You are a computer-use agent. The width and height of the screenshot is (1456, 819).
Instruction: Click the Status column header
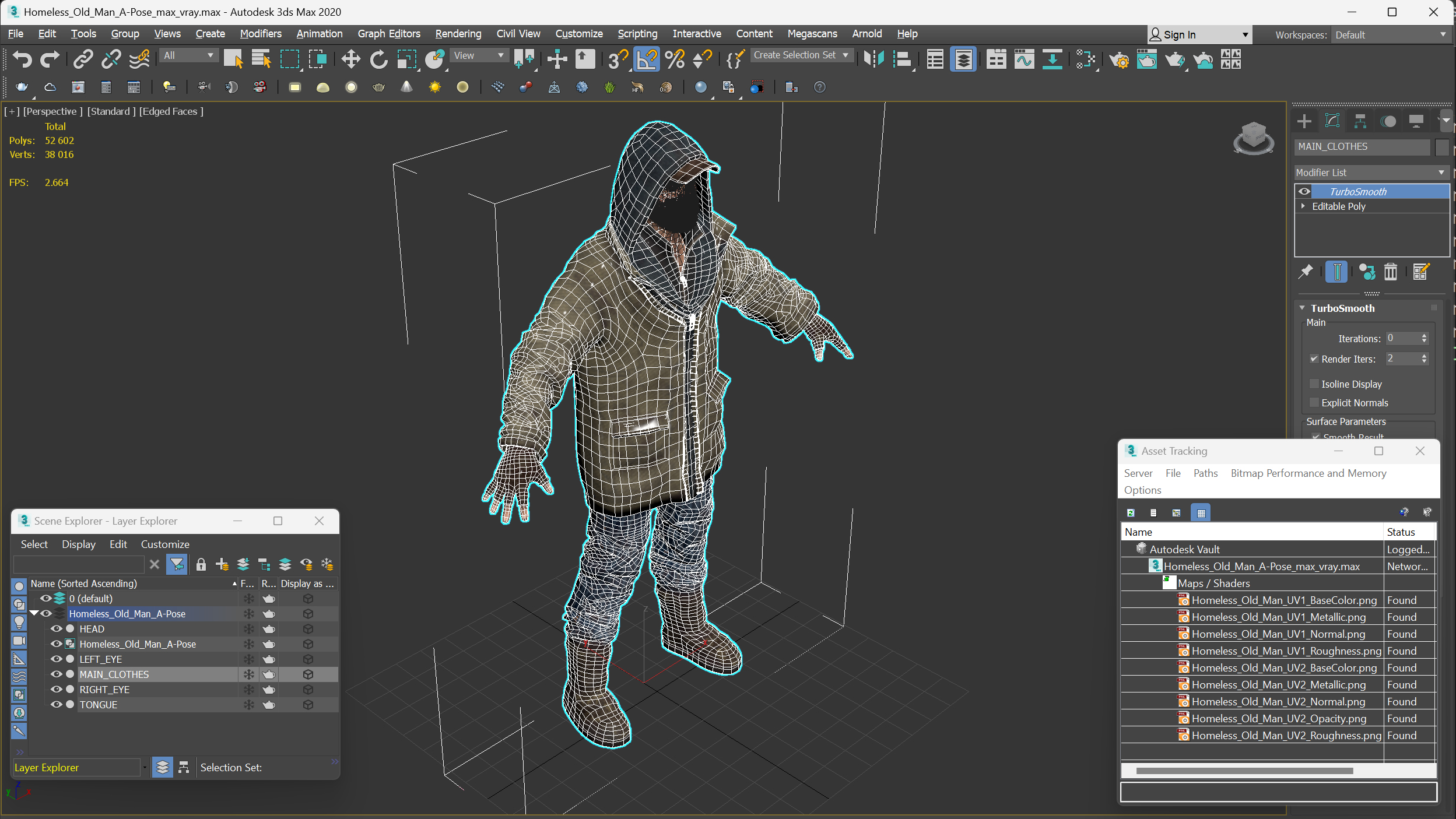1409,532
